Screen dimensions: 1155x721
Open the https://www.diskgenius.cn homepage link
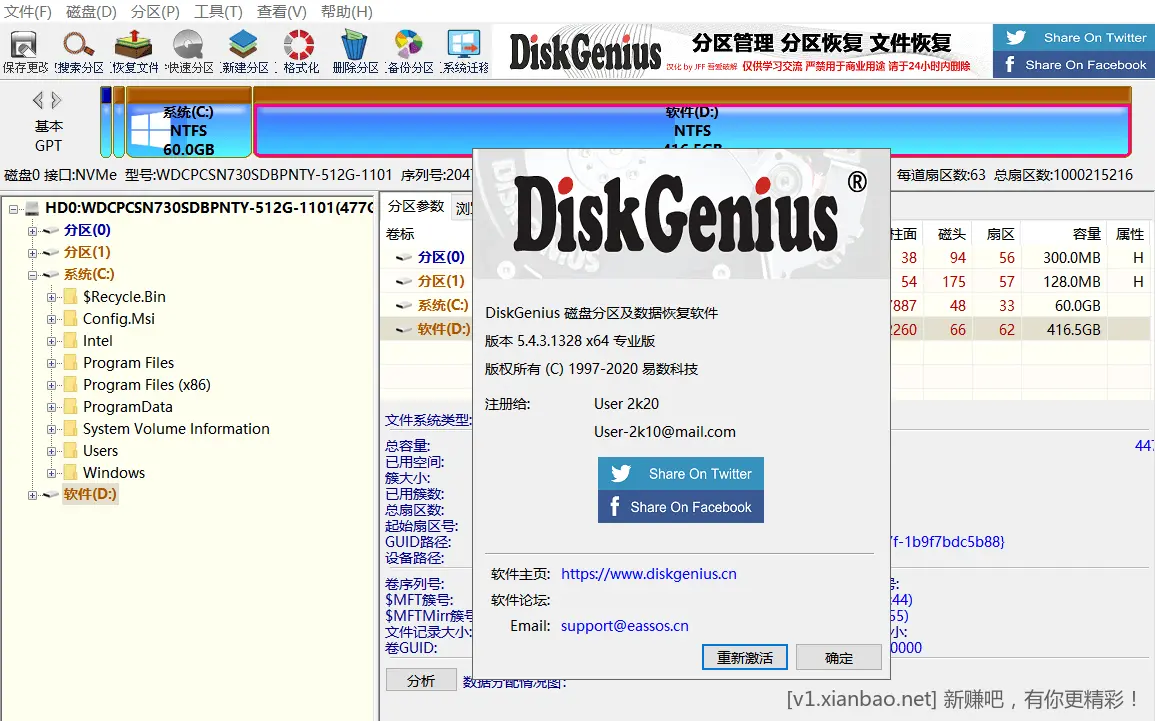tap(649, 574)
